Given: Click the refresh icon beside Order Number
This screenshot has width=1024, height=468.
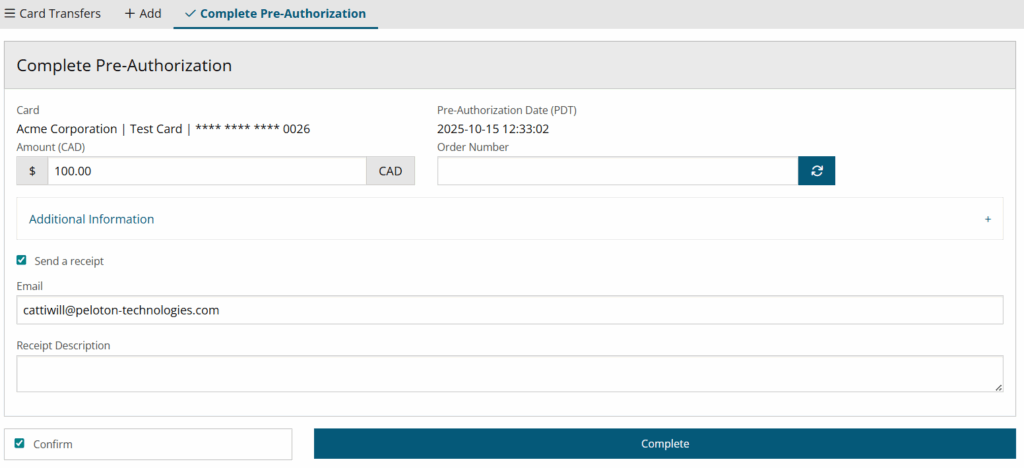Looking at the screenshot, I should click(x=816, y=171).
